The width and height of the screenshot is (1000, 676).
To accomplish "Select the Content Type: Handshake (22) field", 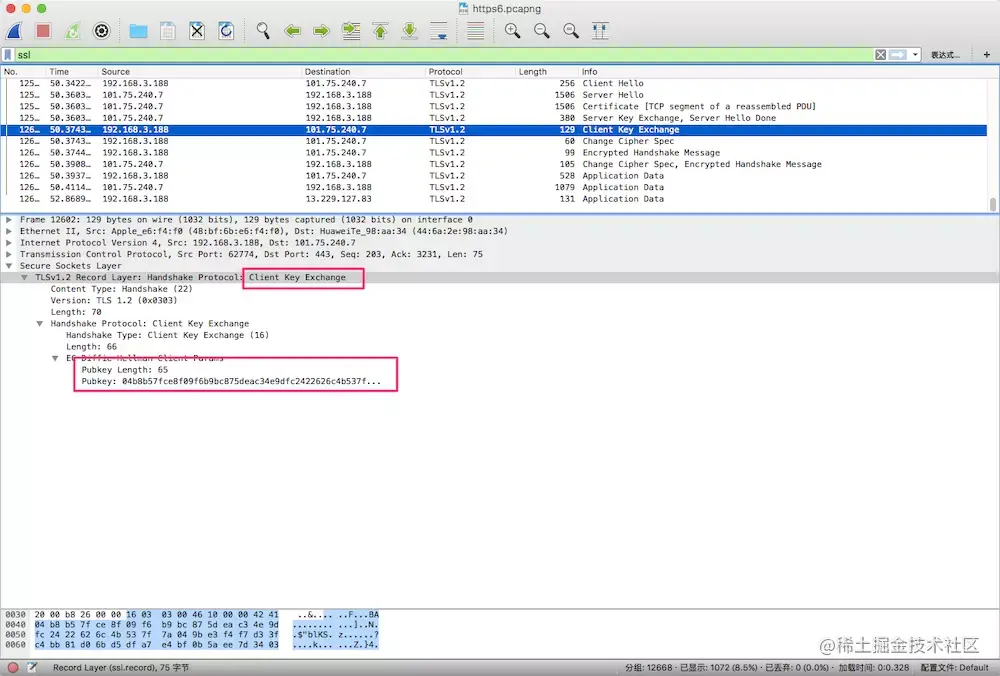I will pyautogui.click(x=121, y=289).
